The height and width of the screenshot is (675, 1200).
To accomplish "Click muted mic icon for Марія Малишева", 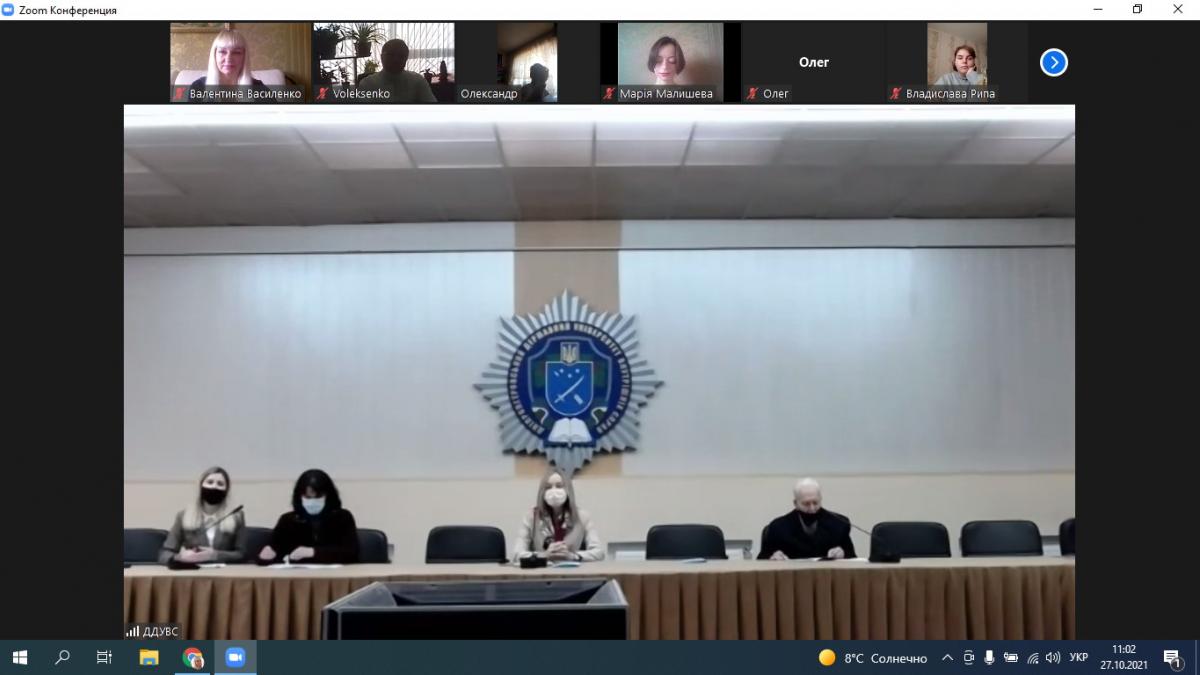I will (610, 93).
